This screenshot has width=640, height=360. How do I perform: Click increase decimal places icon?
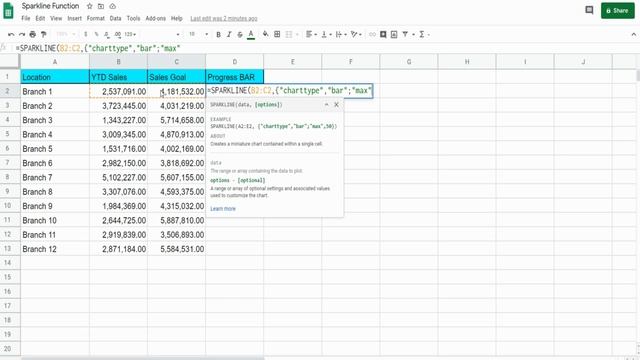(x=118, y=34)
